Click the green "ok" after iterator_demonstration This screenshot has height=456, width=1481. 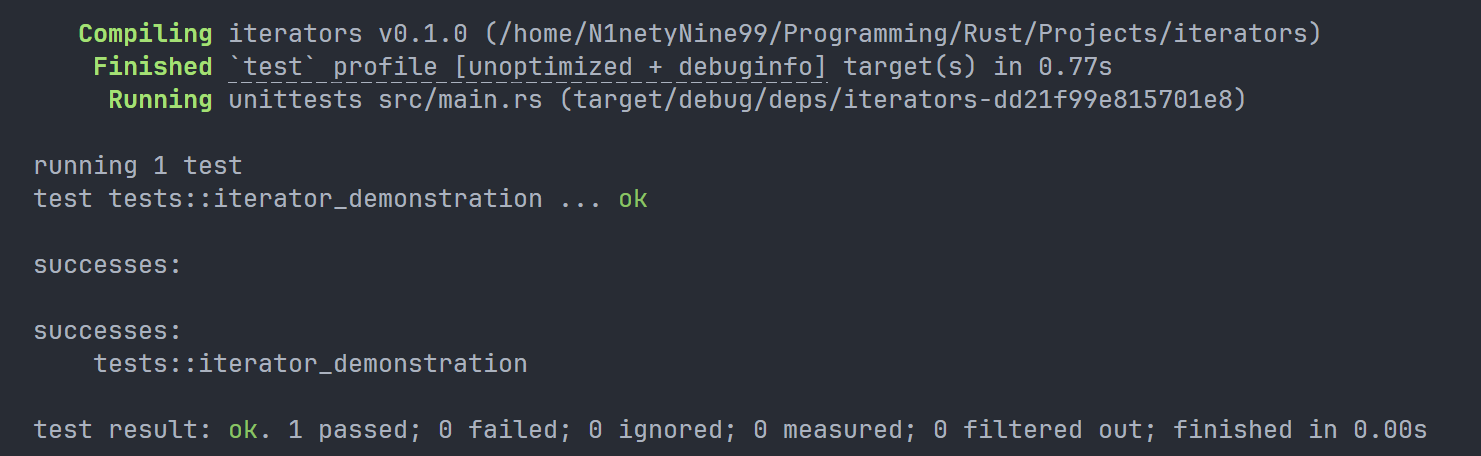pyautogui.click(x=632, y=199)
